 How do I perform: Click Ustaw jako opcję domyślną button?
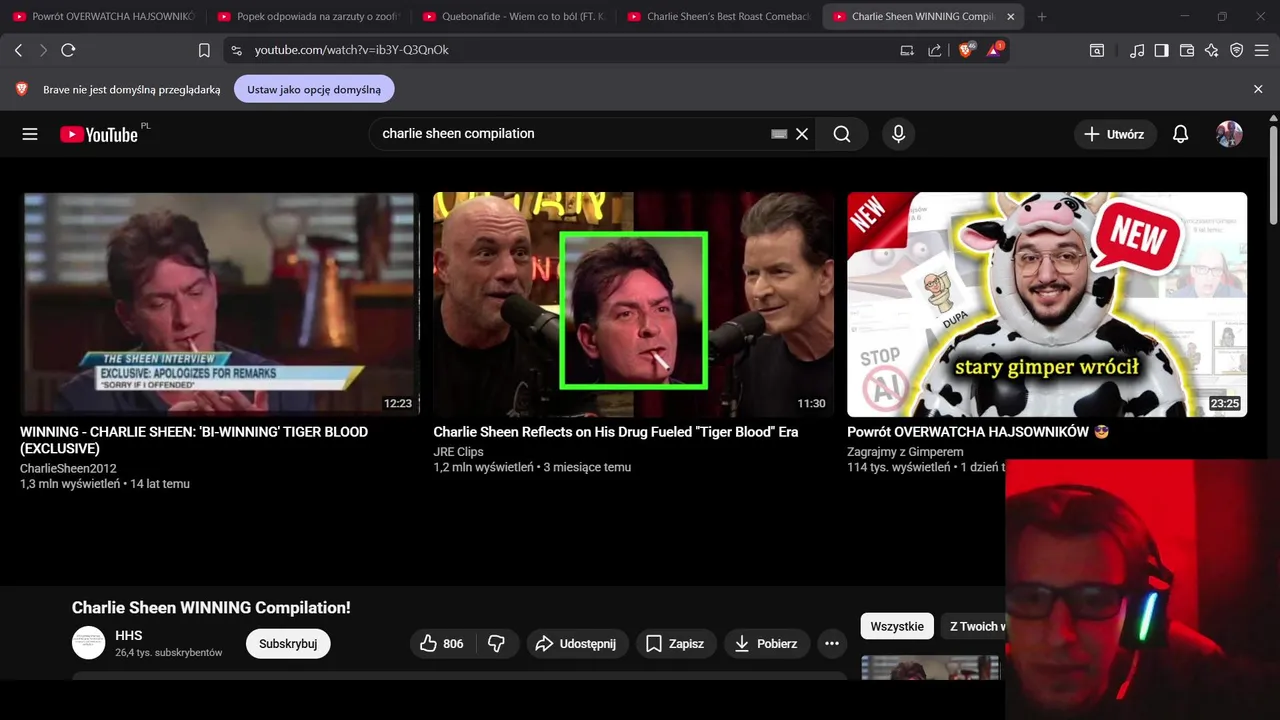[x=314, y=89]
